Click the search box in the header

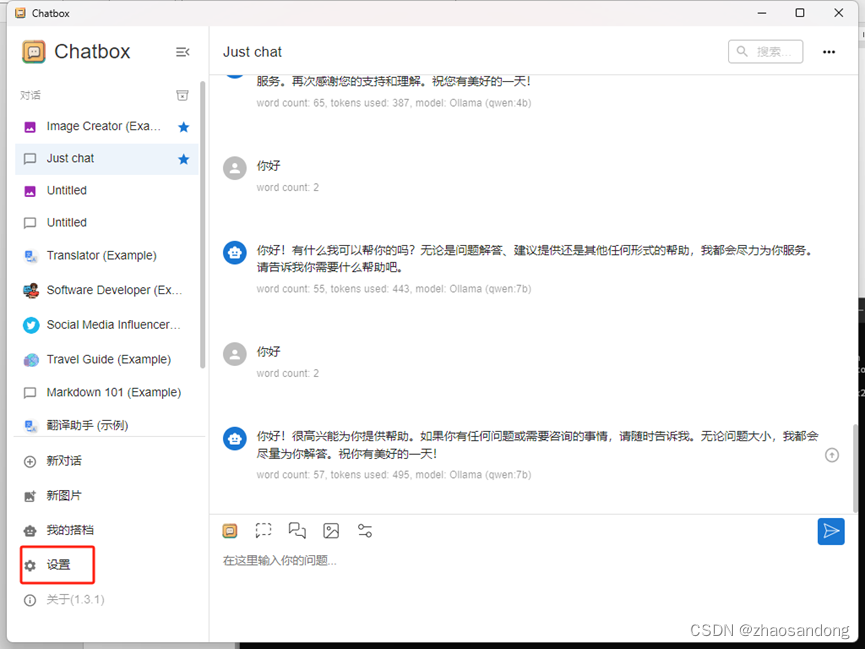[765, 52]
